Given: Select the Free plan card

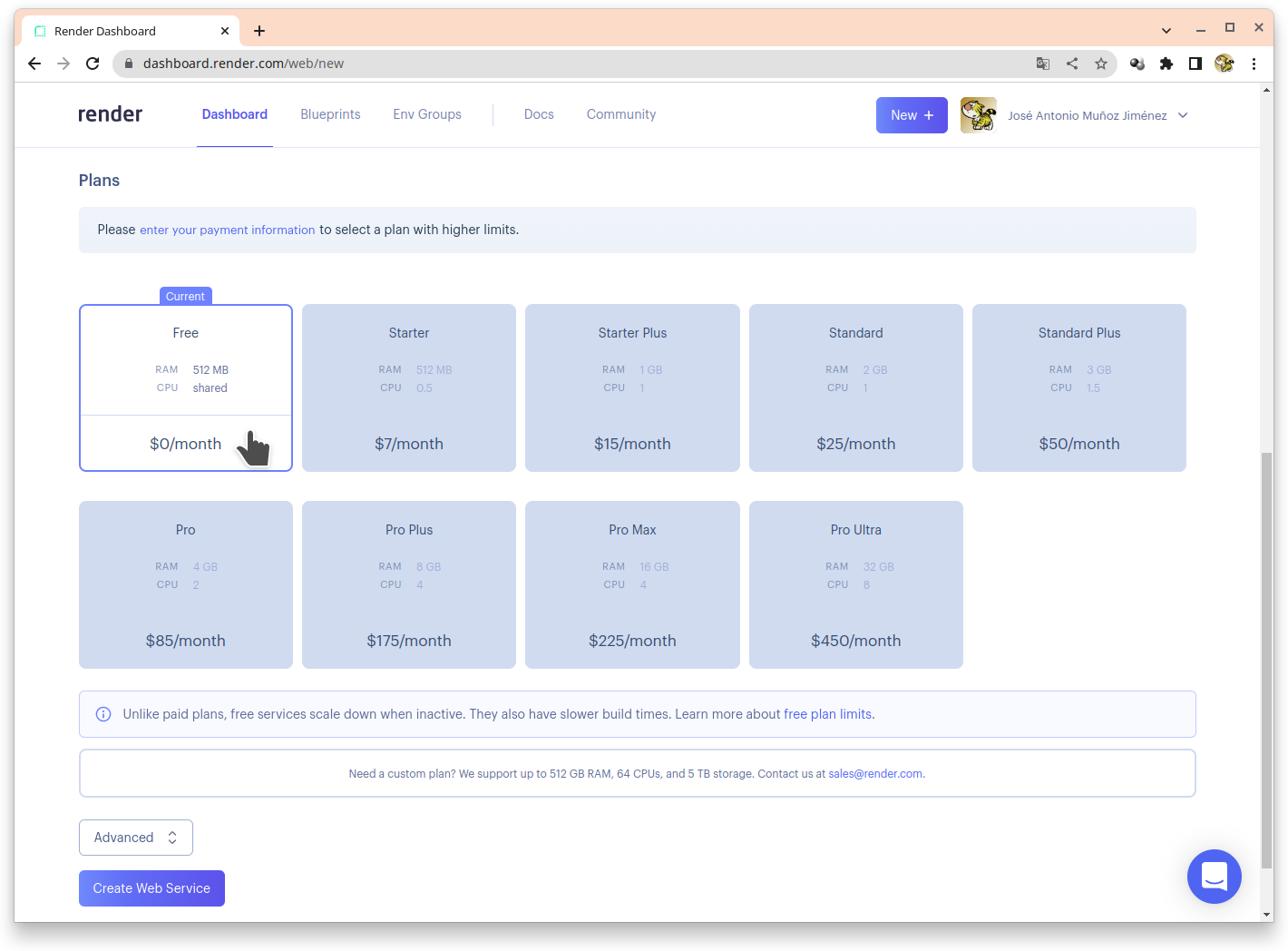Looking at the screenshot, I should (186, 388).
